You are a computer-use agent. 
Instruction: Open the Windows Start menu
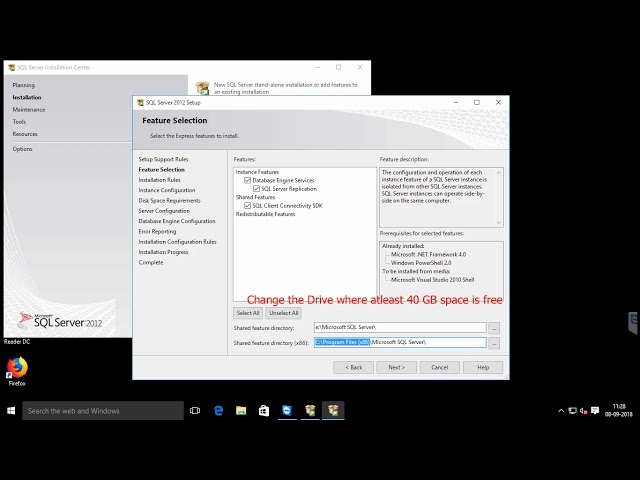[11, 411]
